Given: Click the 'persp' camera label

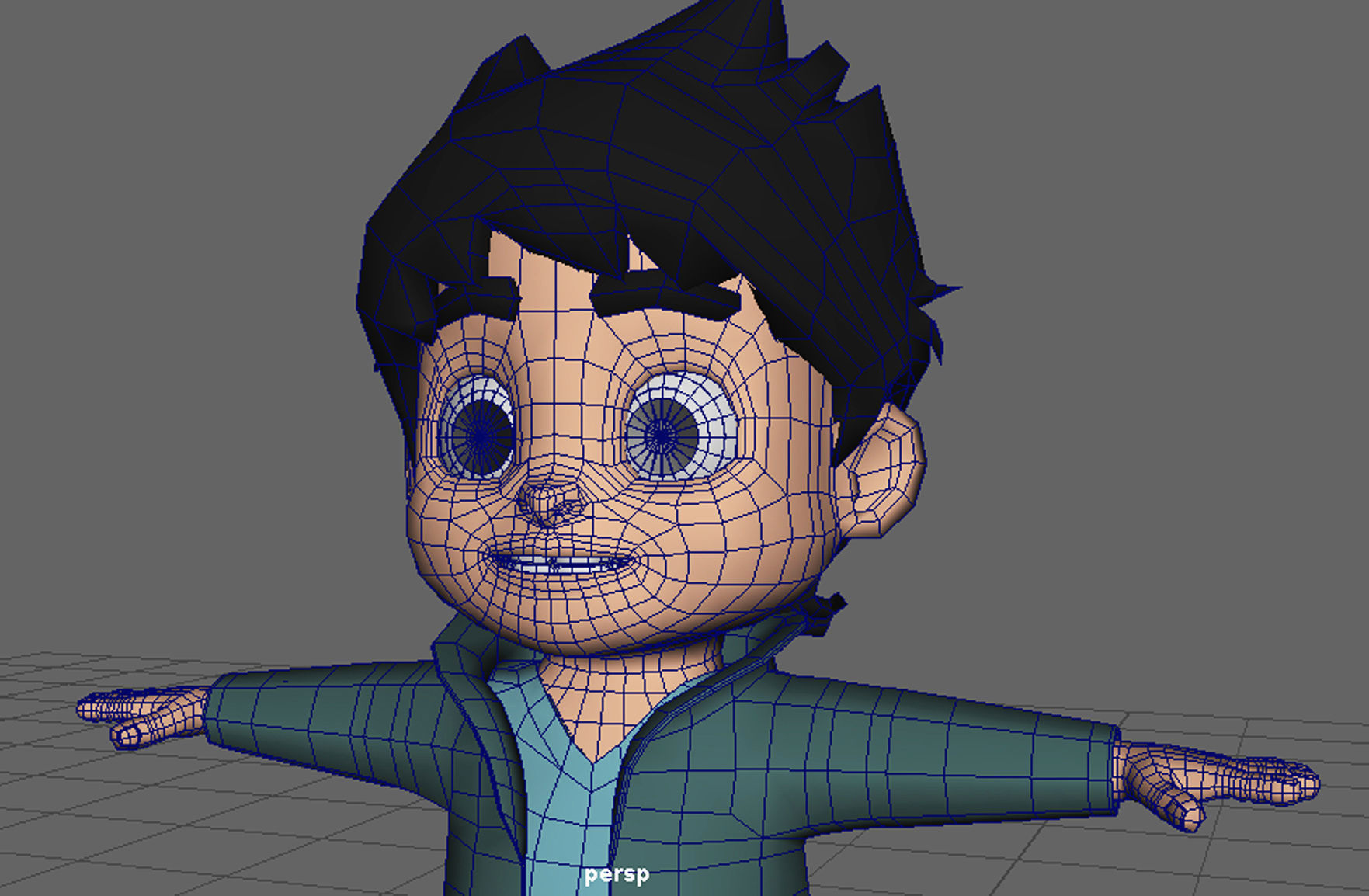Looking at the screenshot, I should [x=617, y=875].
